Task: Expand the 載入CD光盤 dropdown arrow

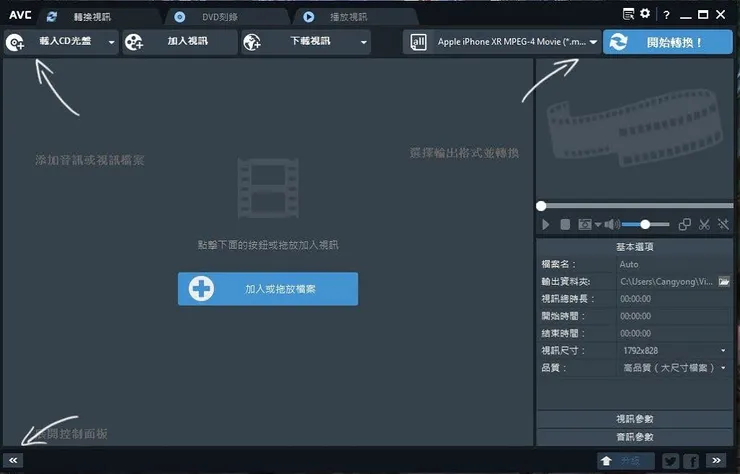Action: coord(111,42)
